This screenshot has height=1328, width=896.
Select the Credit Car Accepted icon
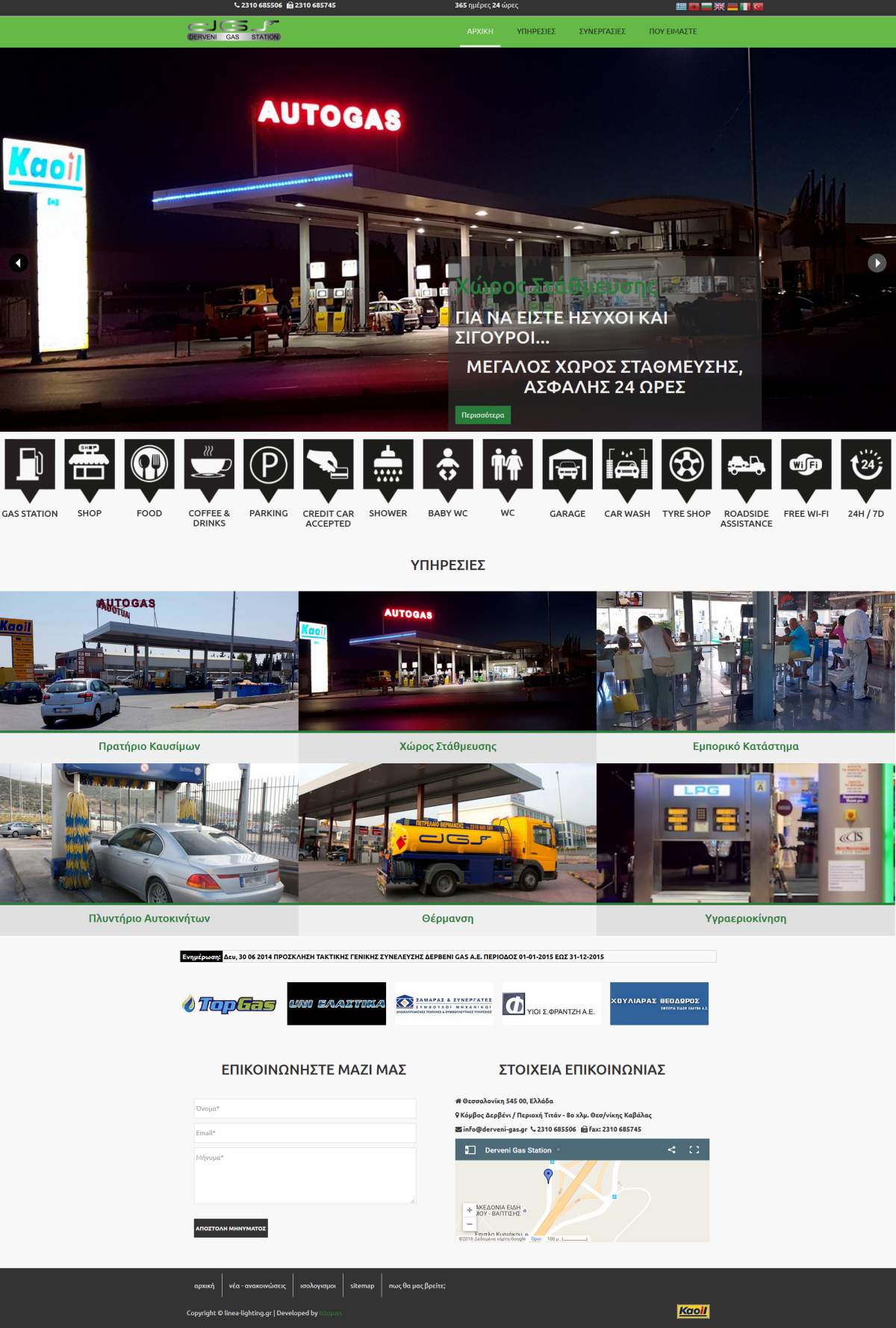(x=329, y=471)
